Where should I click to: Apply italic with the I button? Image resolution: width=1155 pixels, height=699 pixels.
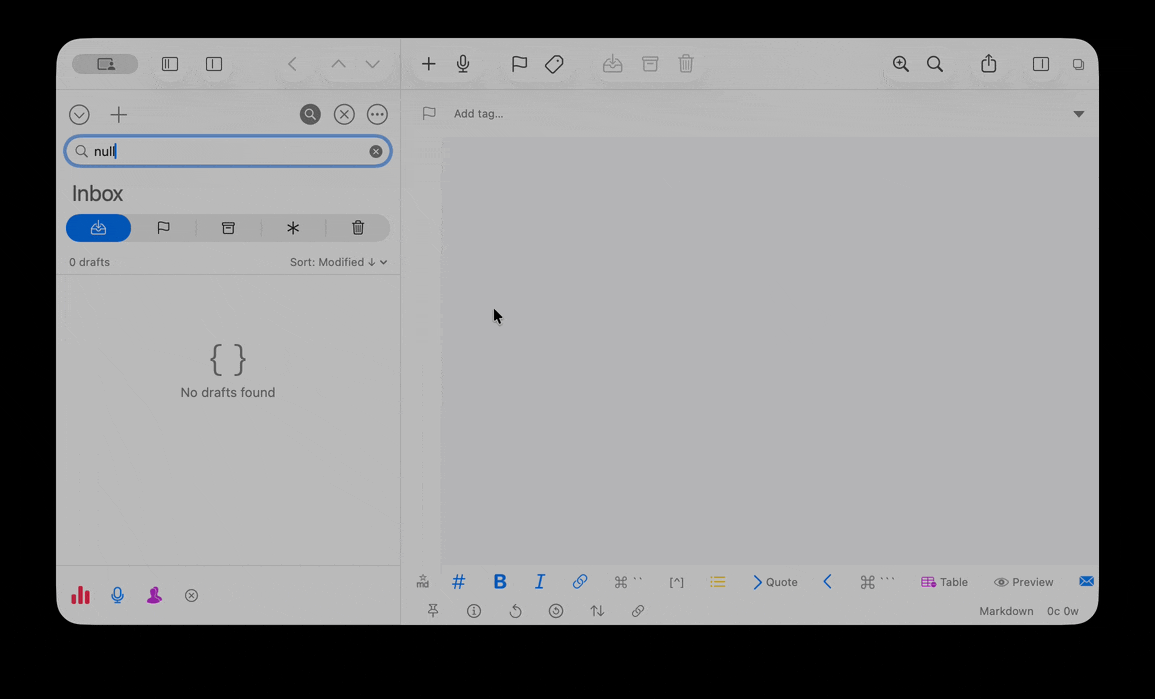(540, 582)
